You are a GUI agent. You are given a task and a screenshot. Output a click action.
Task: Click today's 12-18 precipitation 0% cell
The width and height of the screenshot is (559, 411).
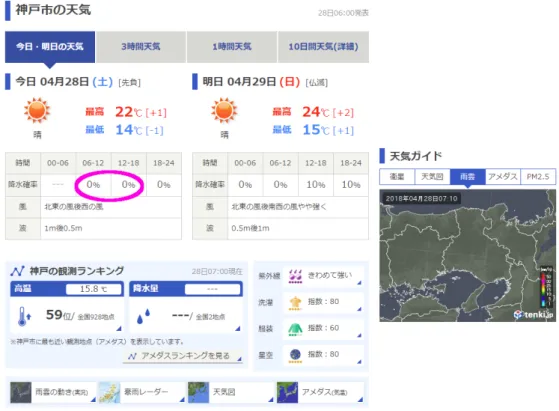[129, 185]
